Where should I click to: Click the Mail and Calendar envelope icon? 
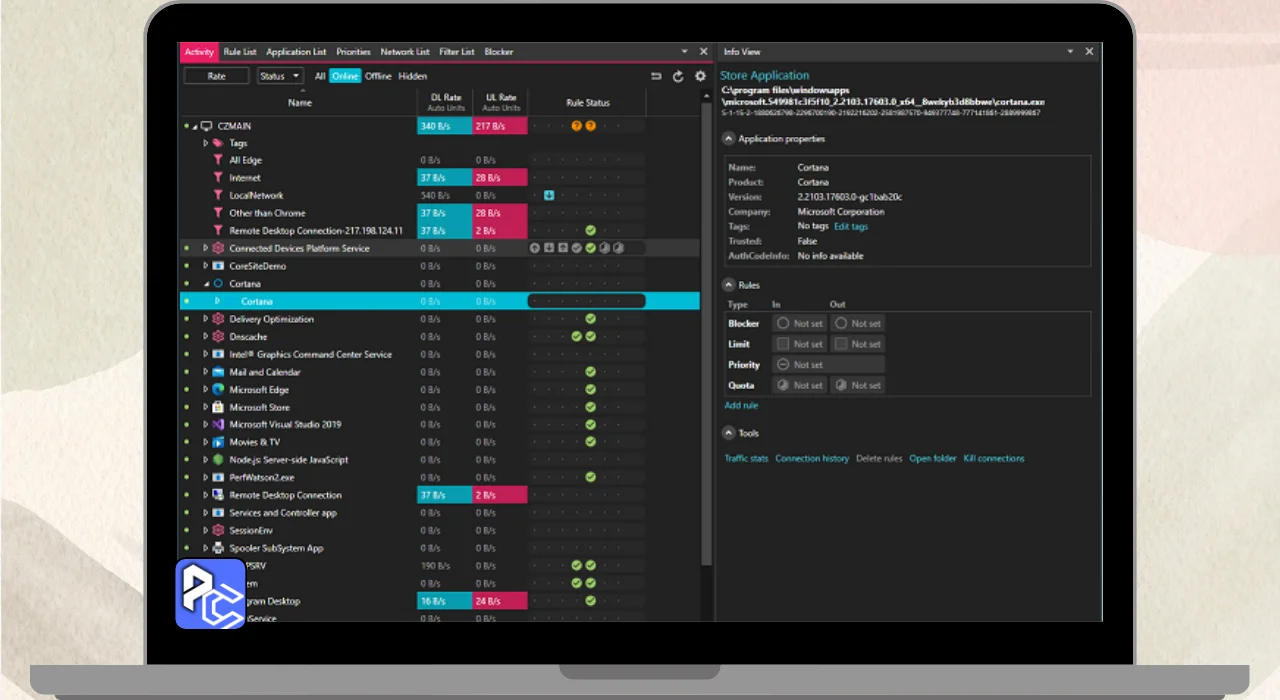tap(218, 372)
